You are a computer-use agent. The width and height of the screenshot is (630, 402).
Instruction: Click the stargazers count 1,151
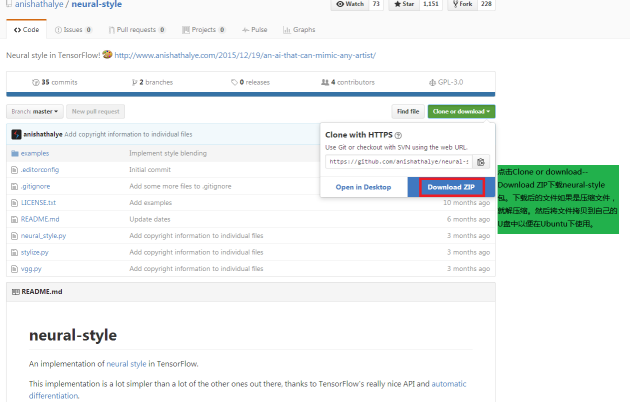tap(431, 4)
